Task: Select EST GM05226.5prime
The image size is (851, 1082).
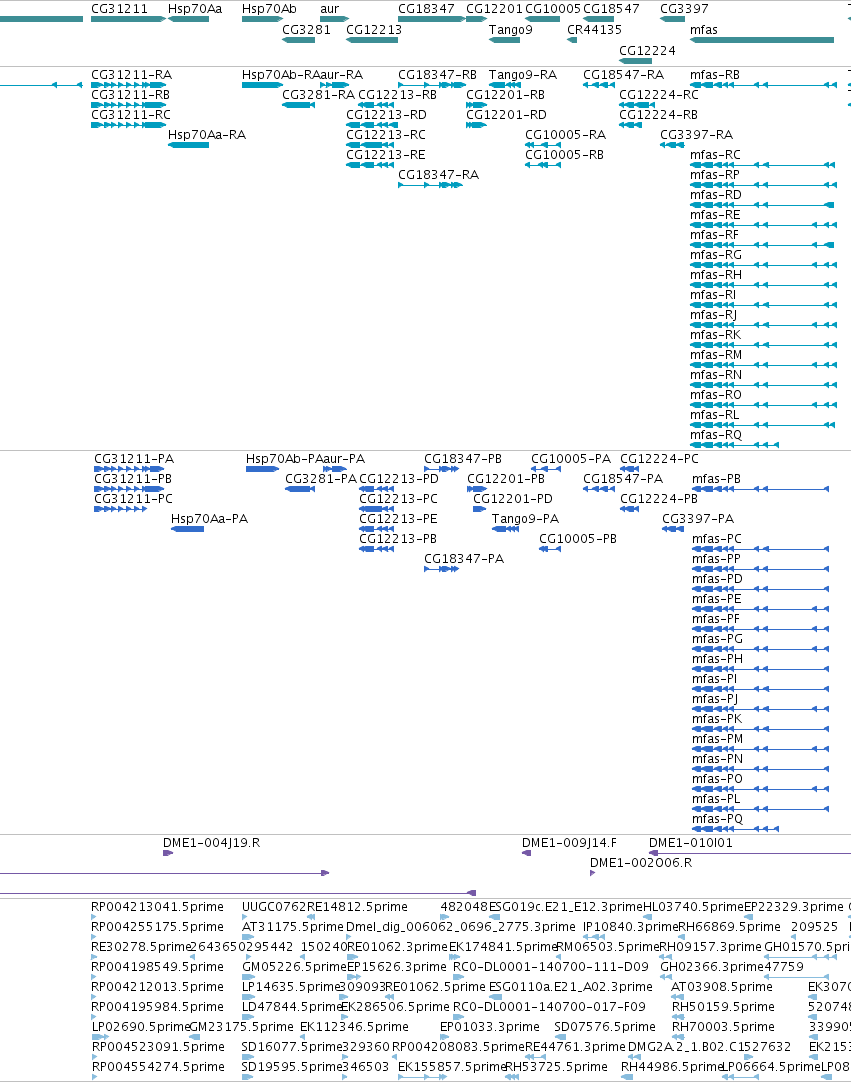Action: 294,967
